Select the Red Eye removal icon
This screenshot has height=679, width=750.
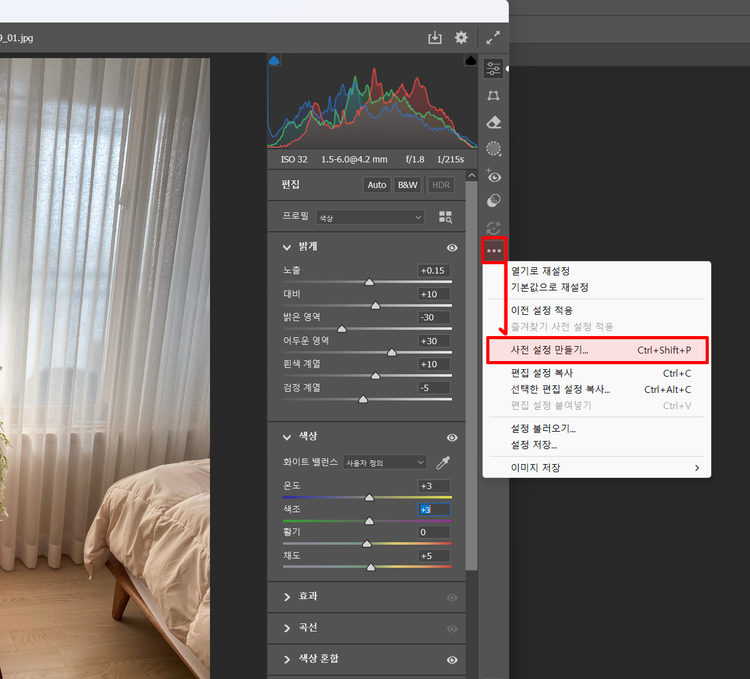(x=493, y=176)
